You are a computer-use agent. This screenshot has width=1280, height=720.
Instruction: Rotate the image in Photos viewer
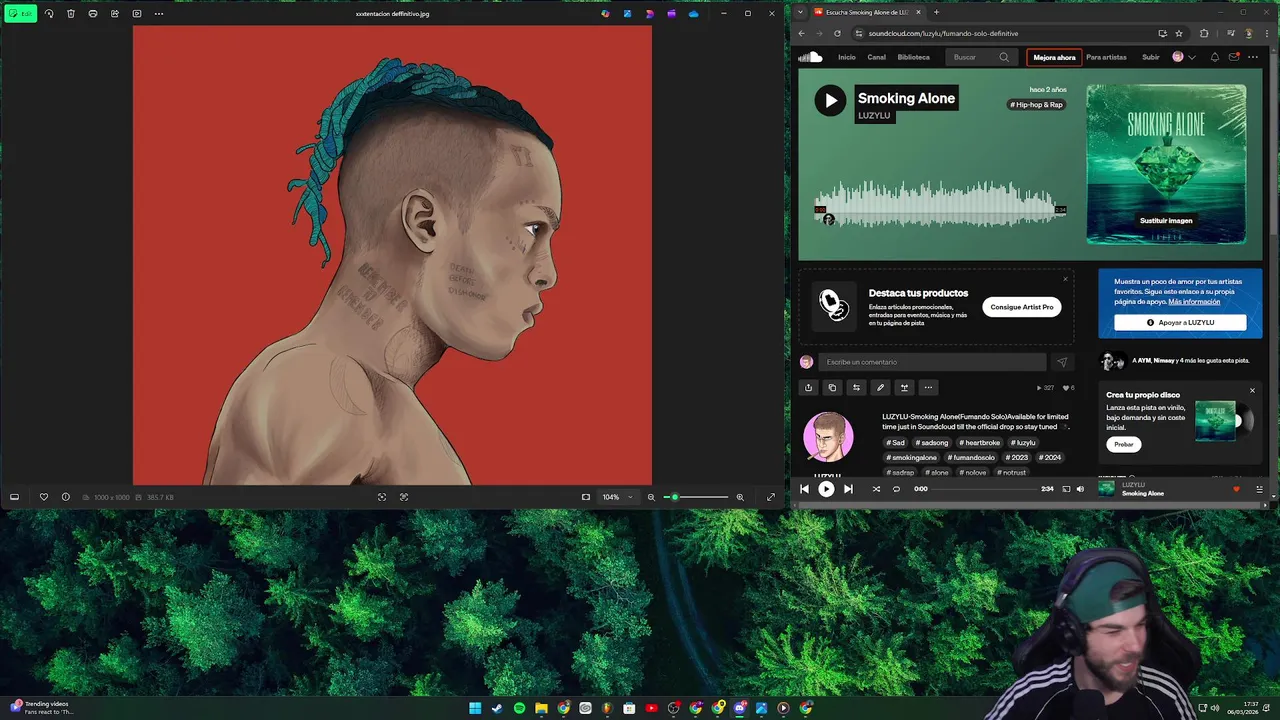[49, 13]
